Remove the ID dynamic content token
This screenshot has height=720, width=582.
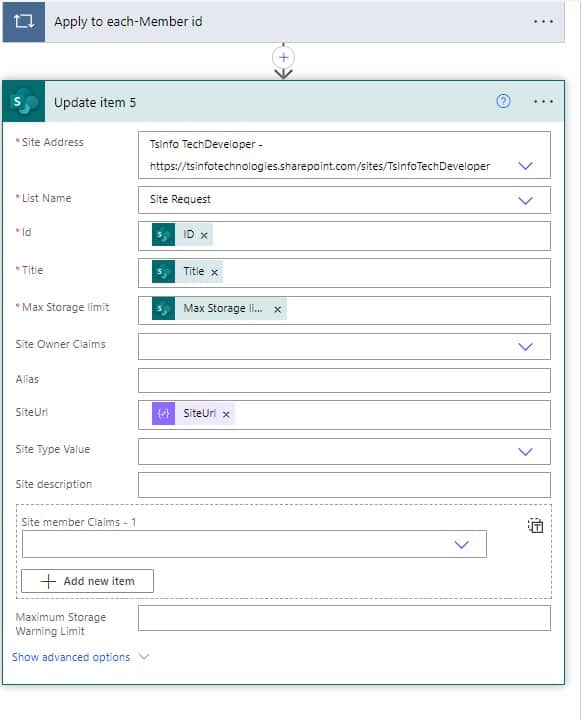click(204, 236)
